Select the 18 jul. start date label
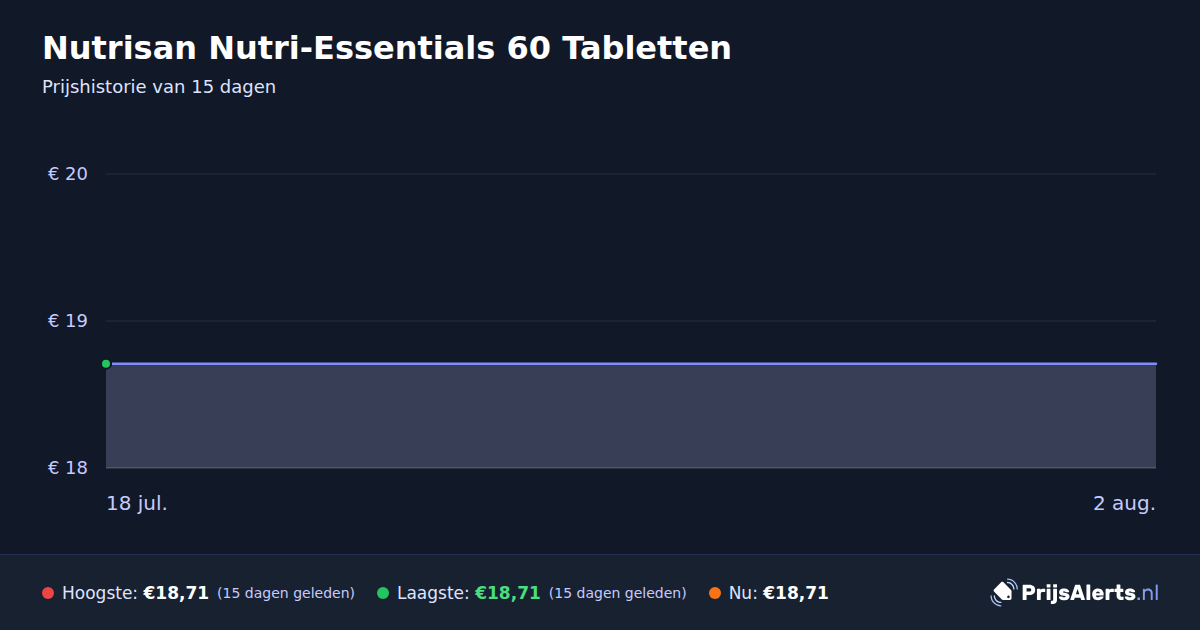This screenshot has width=1200, height=630. 137,503
